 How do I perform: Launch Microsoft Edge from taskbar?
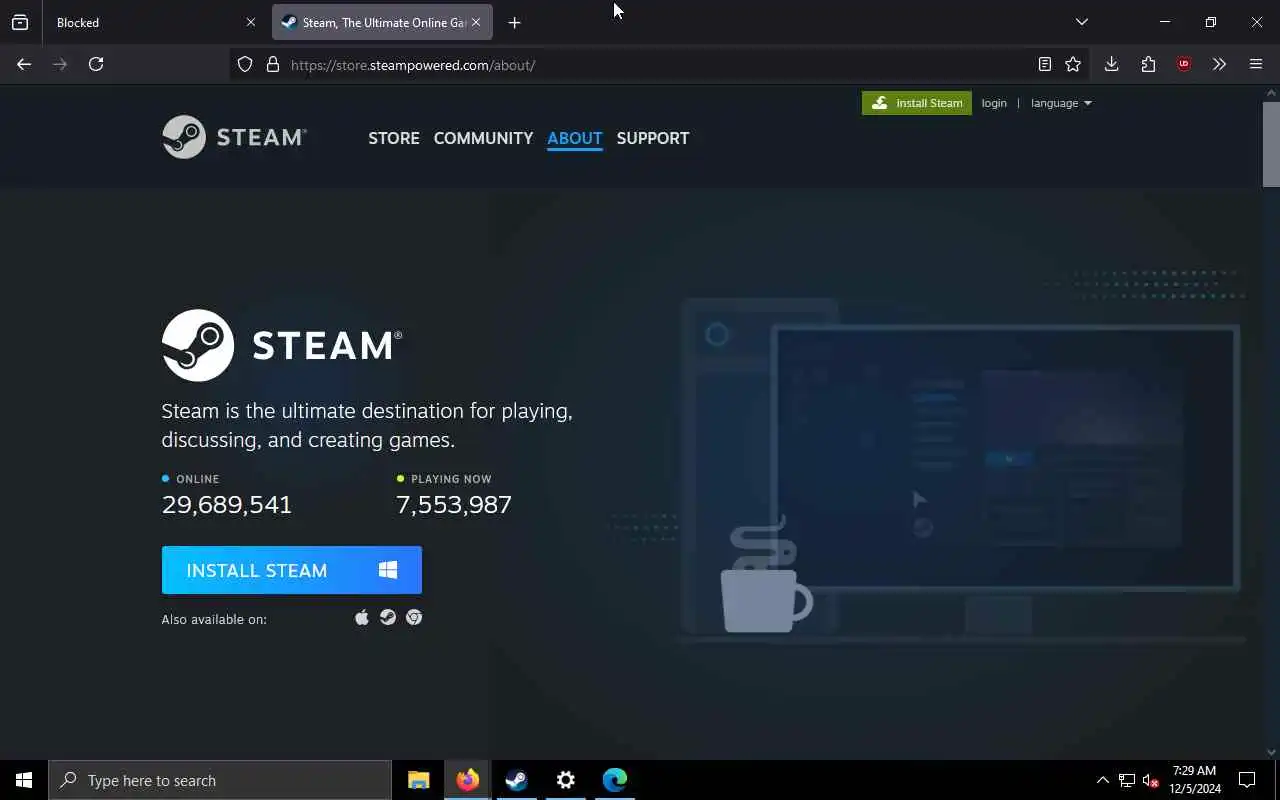(x=615, y=780)
